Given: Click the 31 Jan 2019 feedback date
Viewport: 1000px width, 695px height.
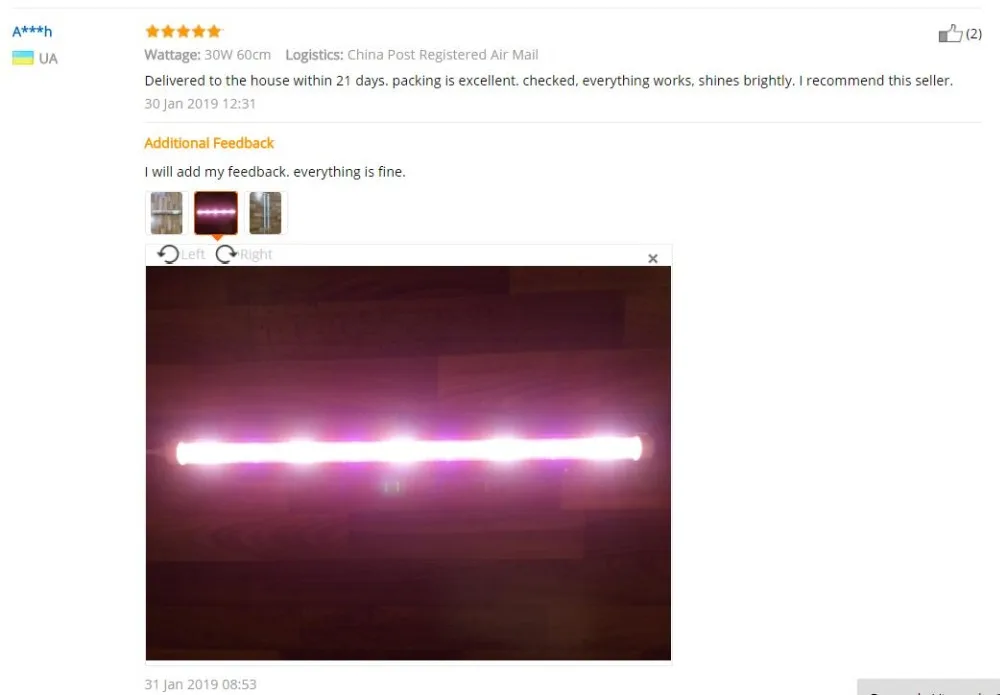Looking at the screenshot, I should point(200,684).
